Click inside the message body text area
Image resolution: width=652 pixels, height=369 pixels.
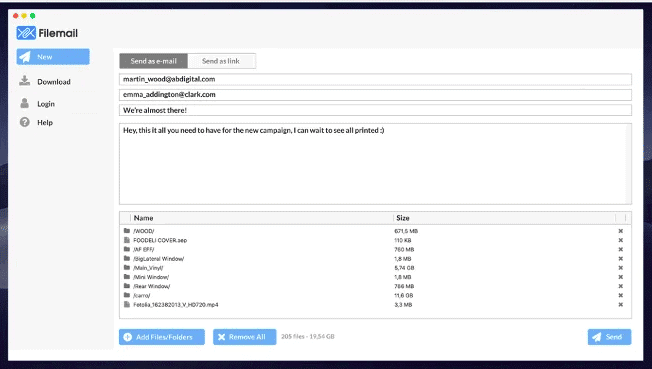[x=373, y=163]
